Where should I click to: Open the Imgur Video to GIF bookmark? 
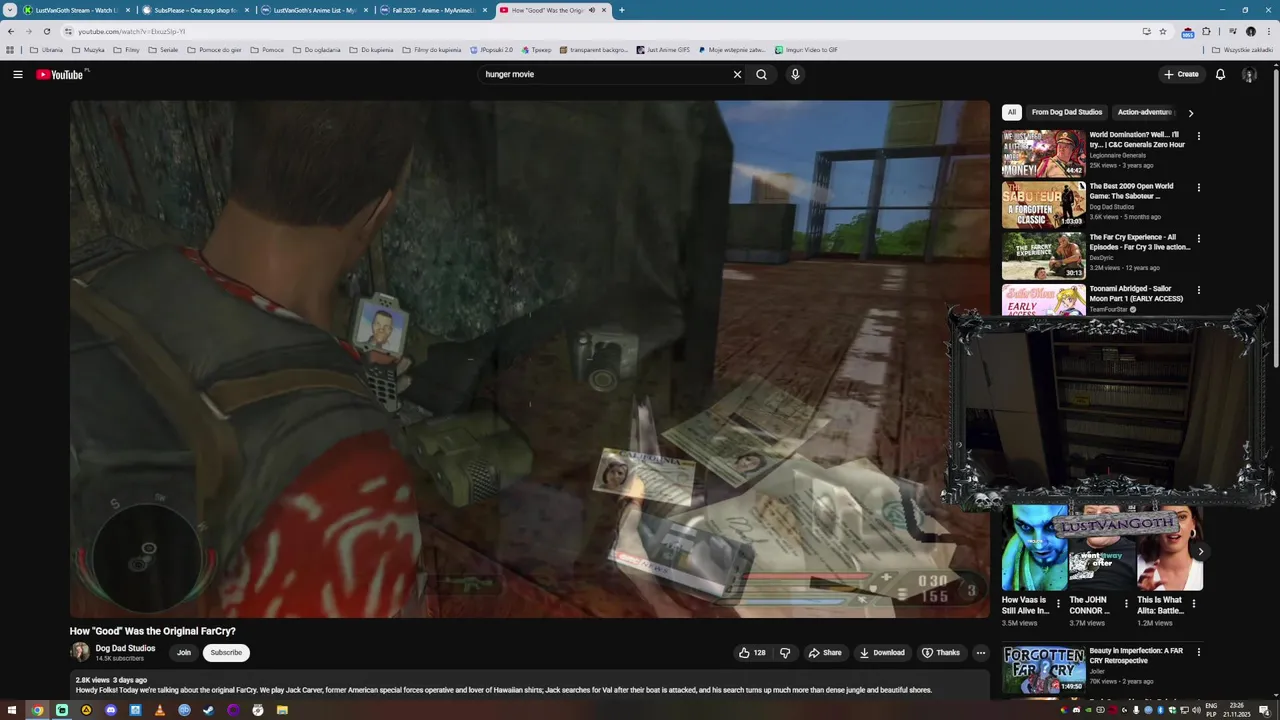(x=806, y=50)
